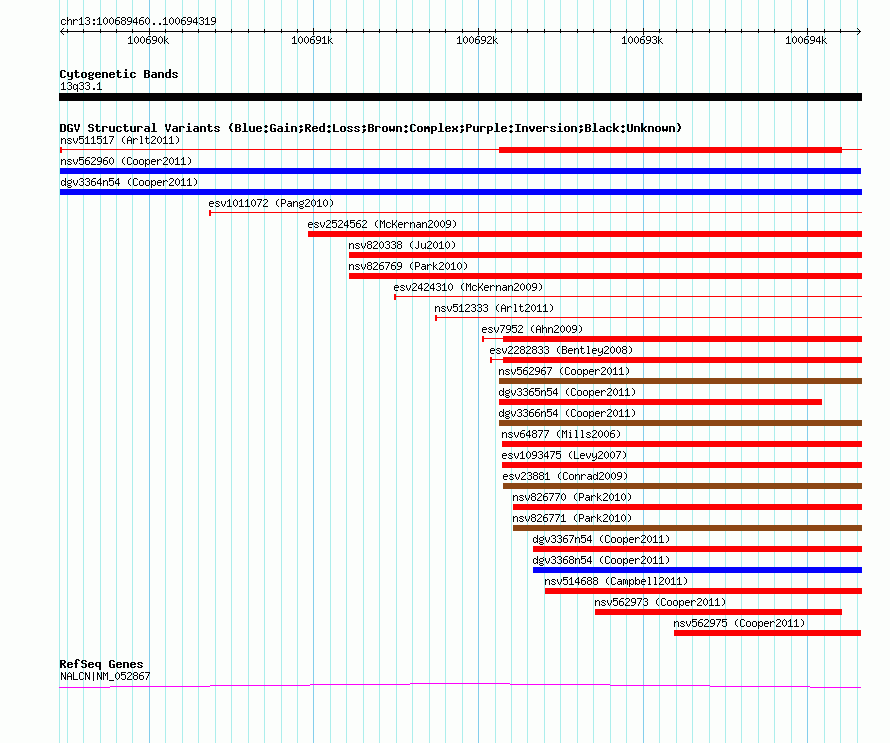The width and height of the screenshot is (890, 743).
Task: Select nsv826770 (Park2010) label
Action: coord(572,497)
